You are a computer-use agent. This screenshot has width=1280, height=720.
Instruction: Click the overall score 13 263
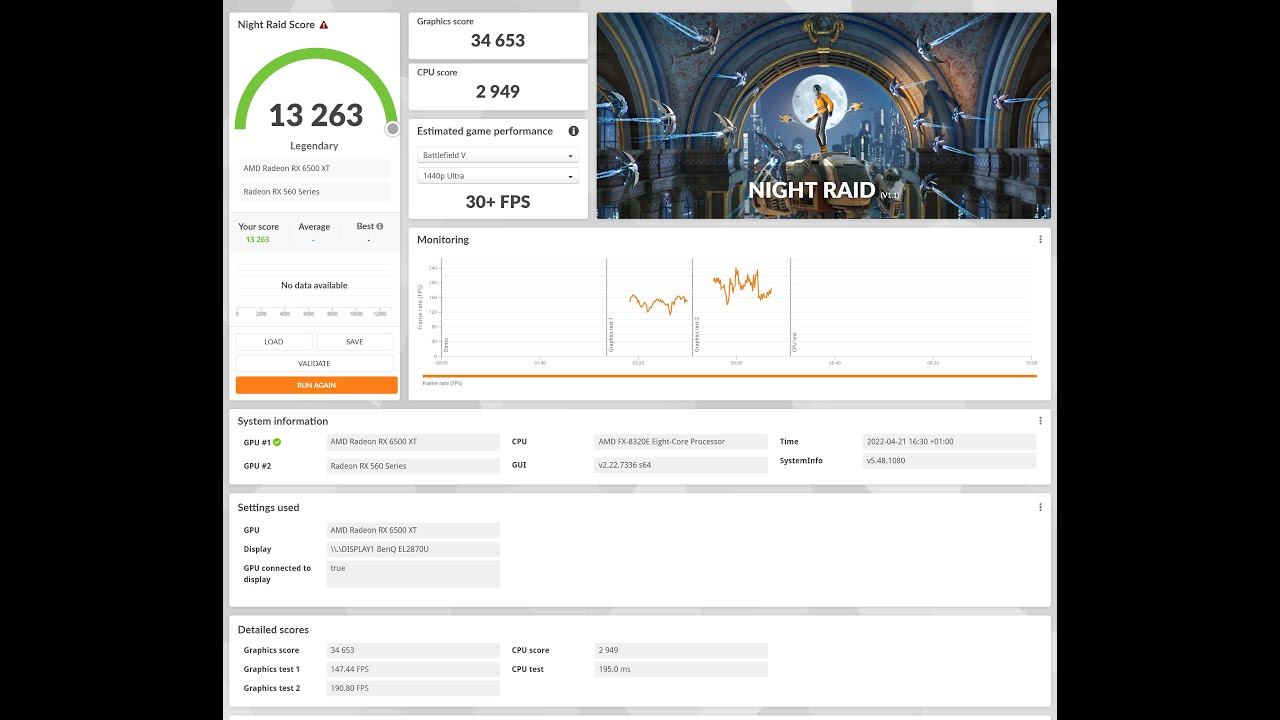coord(316,115)
